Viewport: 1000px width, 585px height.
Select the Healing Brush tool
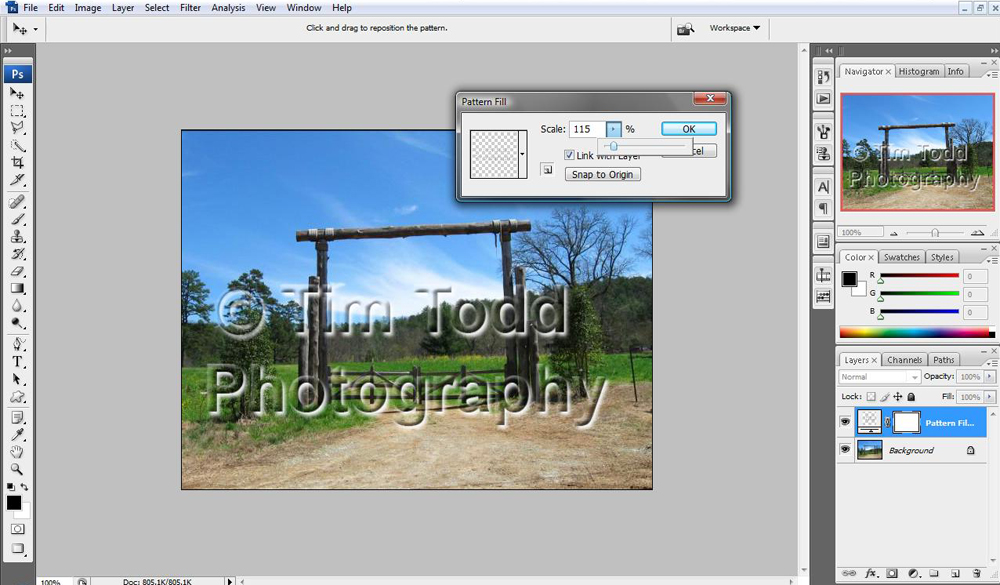(17, 202)
